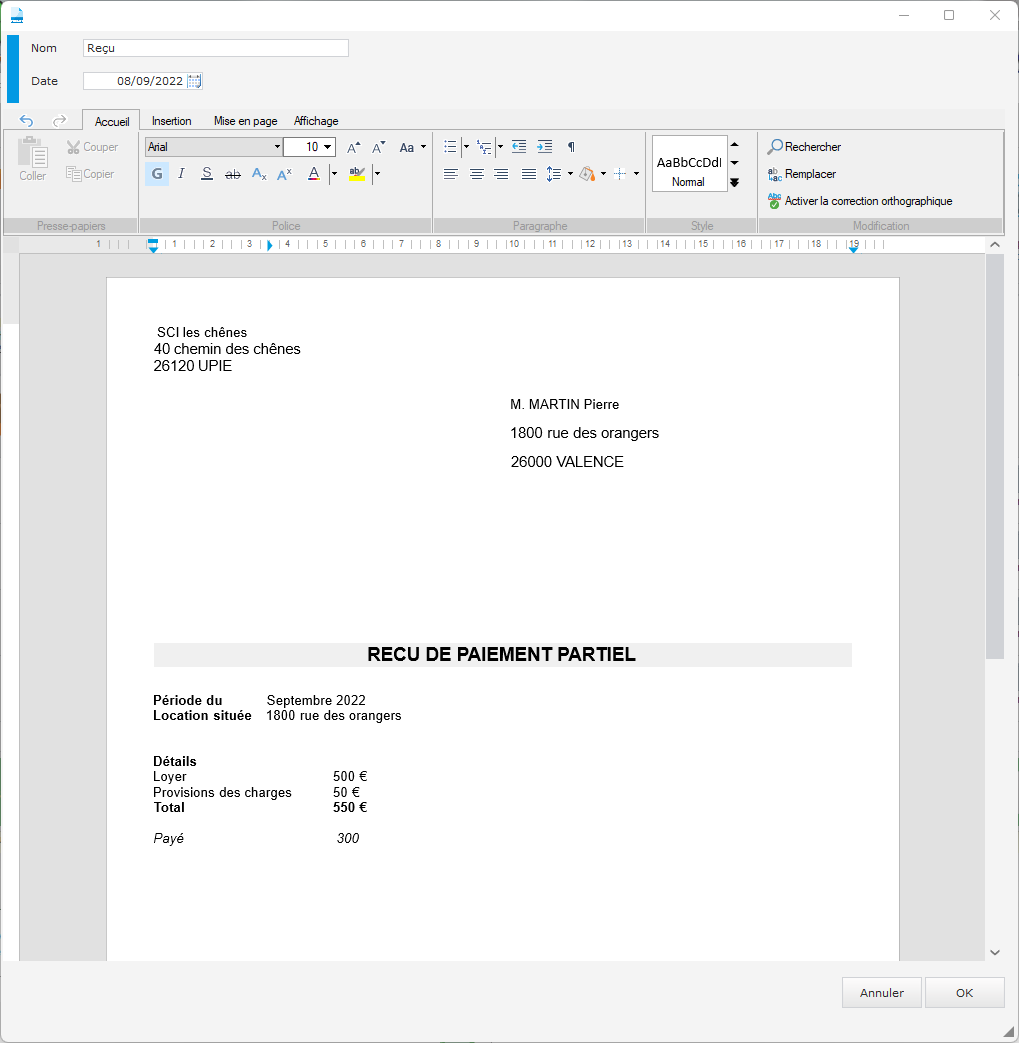Open the Mise en page tab
Screen dimensions: 1019x1043
pos(245,121)
